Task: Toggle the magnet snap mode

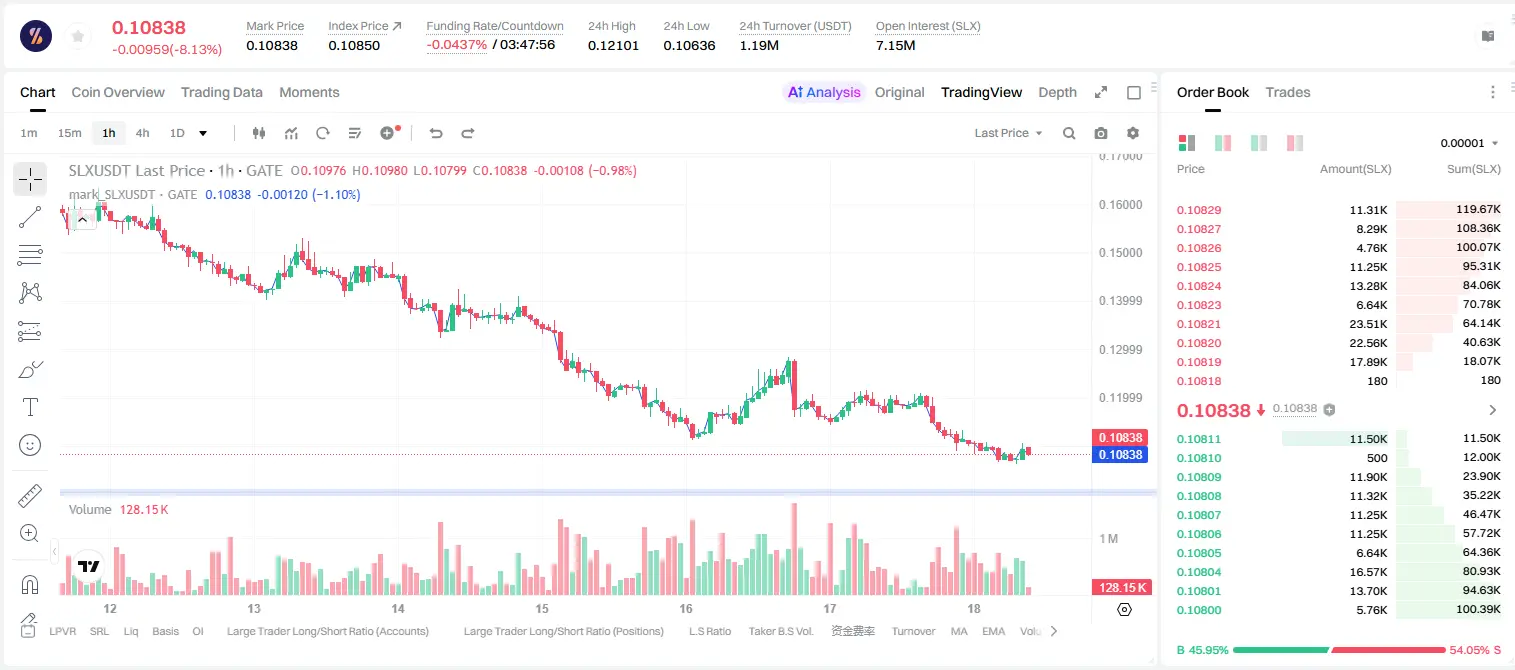Action: (30, 584)
